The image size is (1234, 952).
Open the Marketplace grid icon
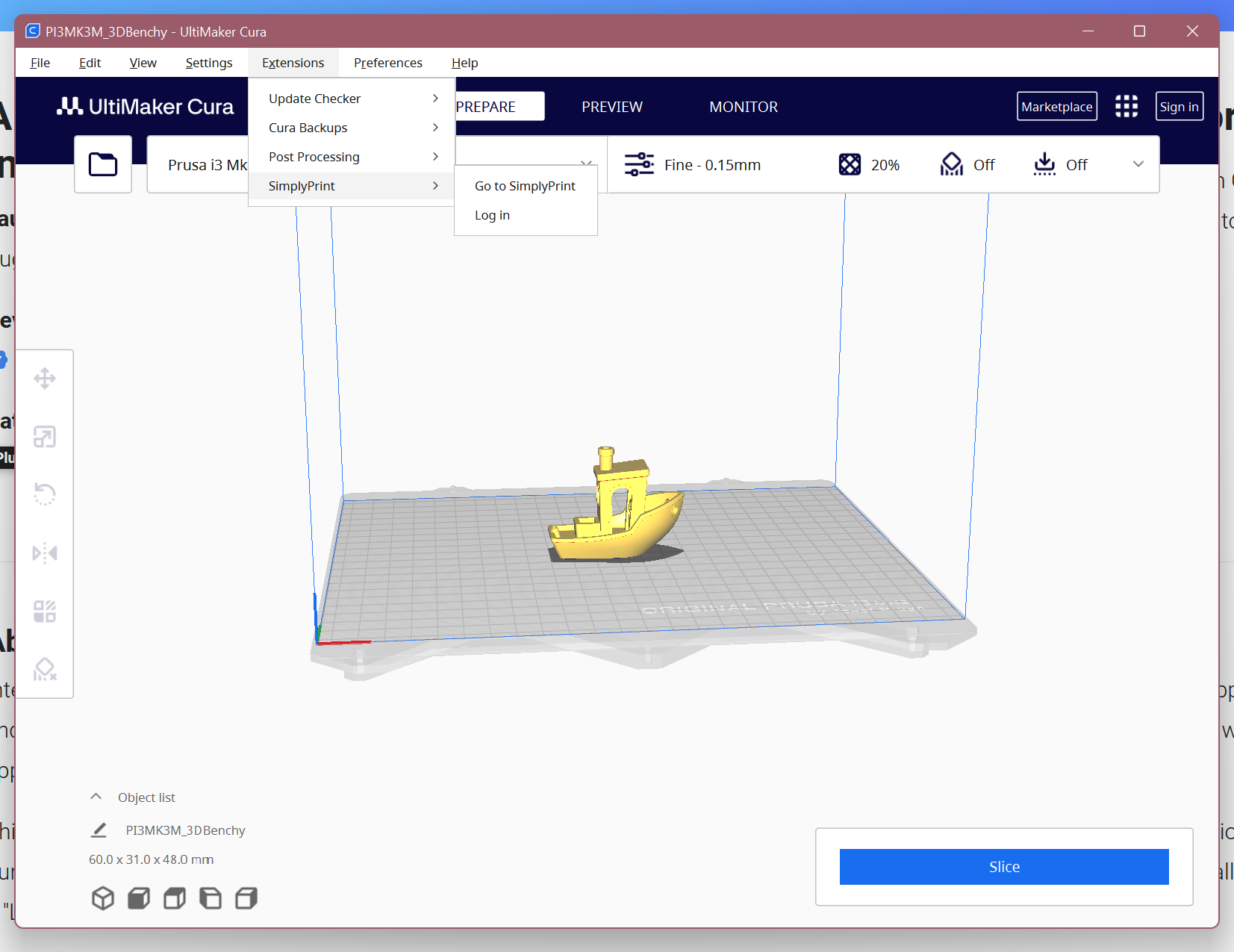1127,106
